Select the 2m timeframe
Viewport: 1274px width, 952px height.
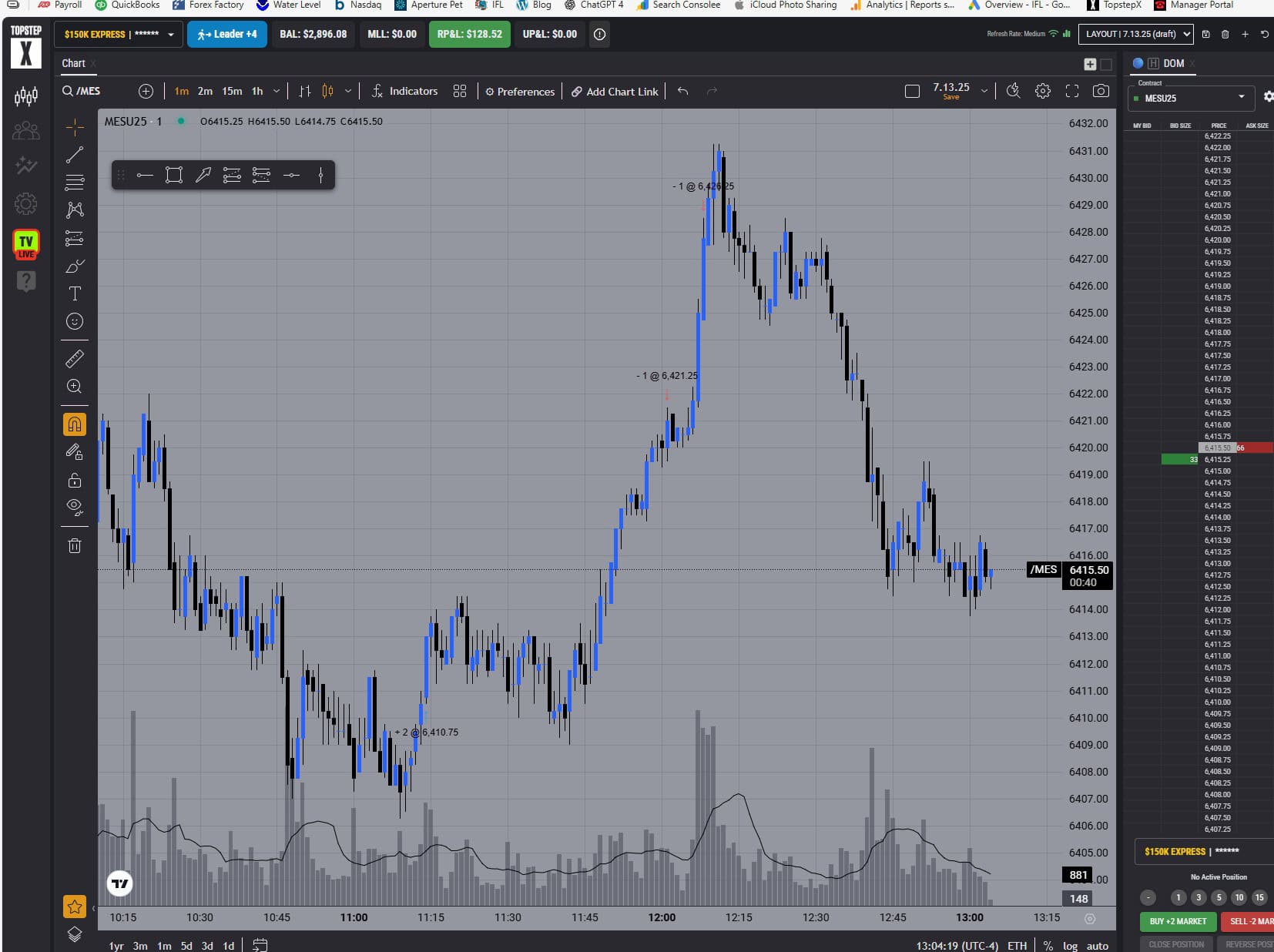click(x=205, y=91)
